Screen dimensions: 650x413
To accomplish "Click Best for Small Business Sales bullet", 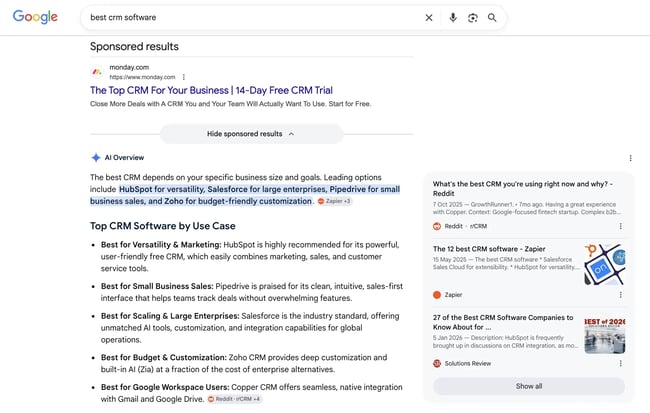I will 252,292.
